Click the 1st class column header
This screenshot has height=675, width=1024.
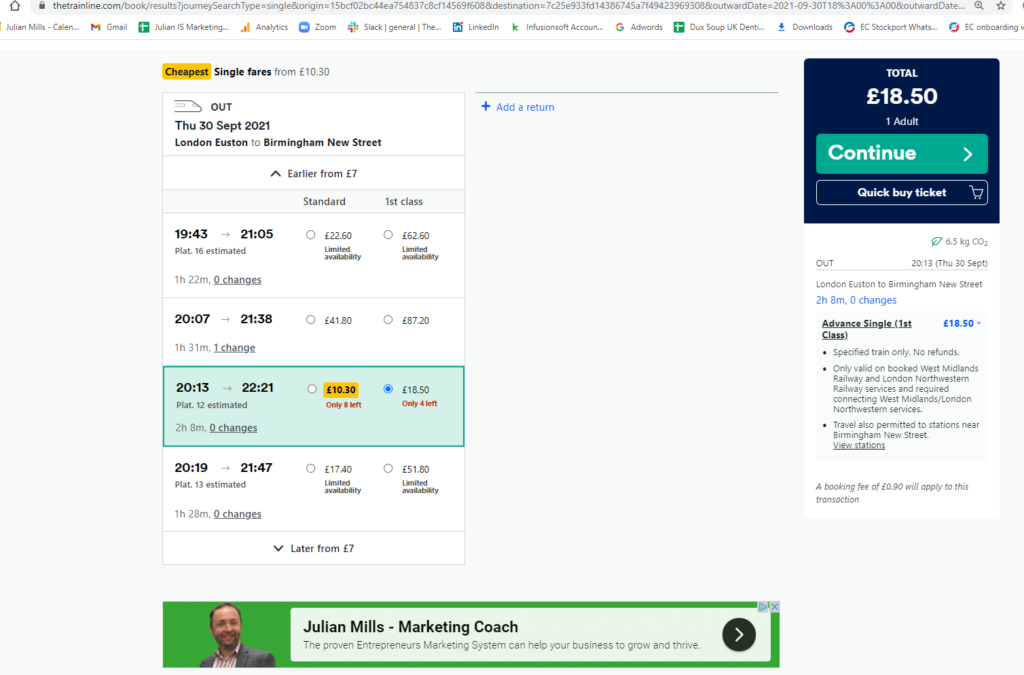click(x=404, y=202)
